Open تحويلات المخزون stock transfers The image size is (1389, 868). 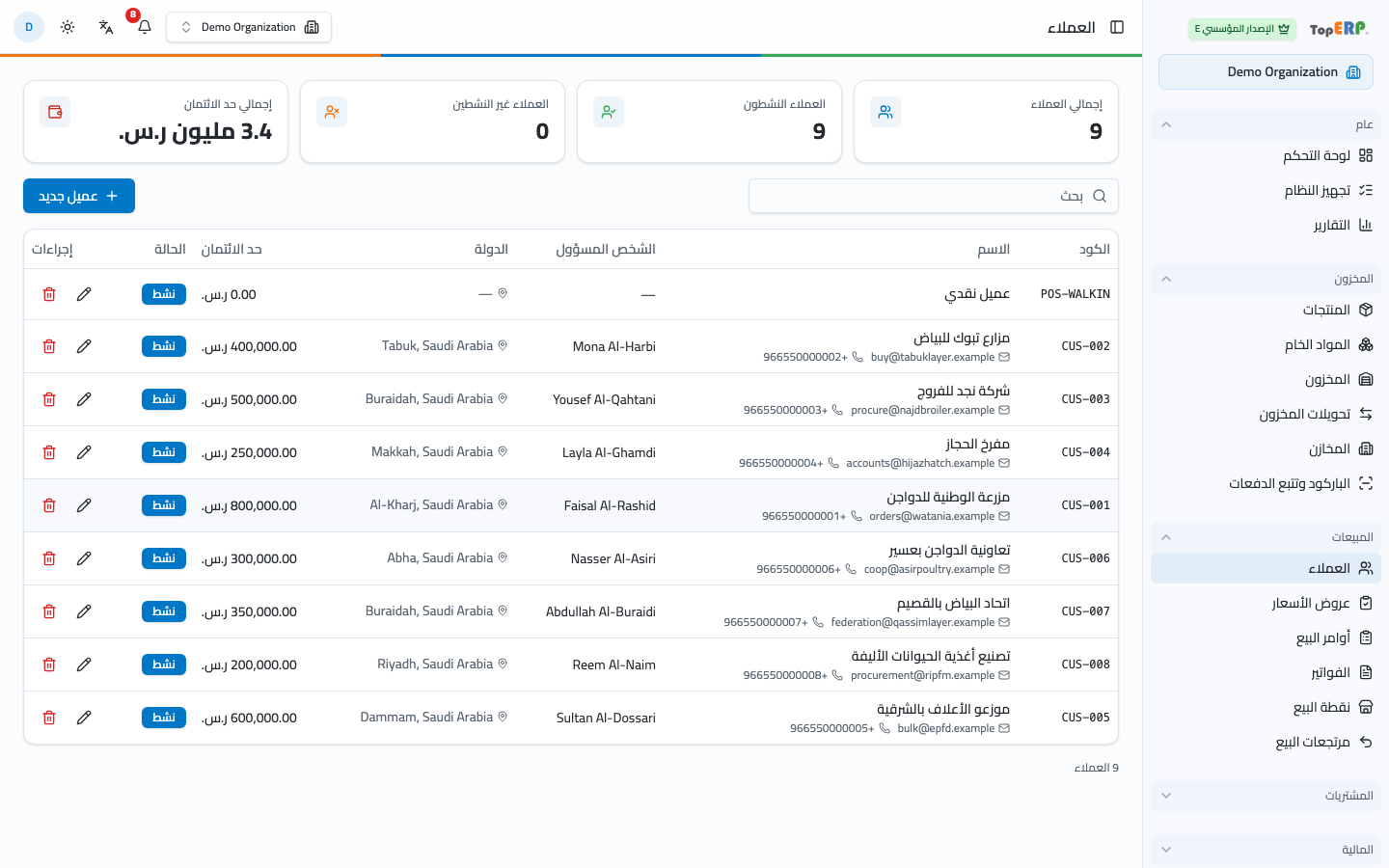click(x=1266, y=414)
